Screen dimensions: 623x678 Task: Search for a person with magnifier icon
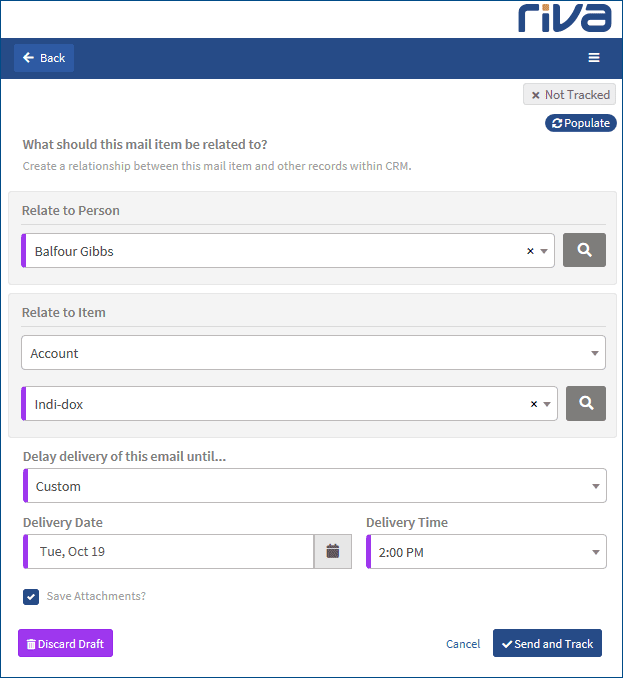point(584,251)
